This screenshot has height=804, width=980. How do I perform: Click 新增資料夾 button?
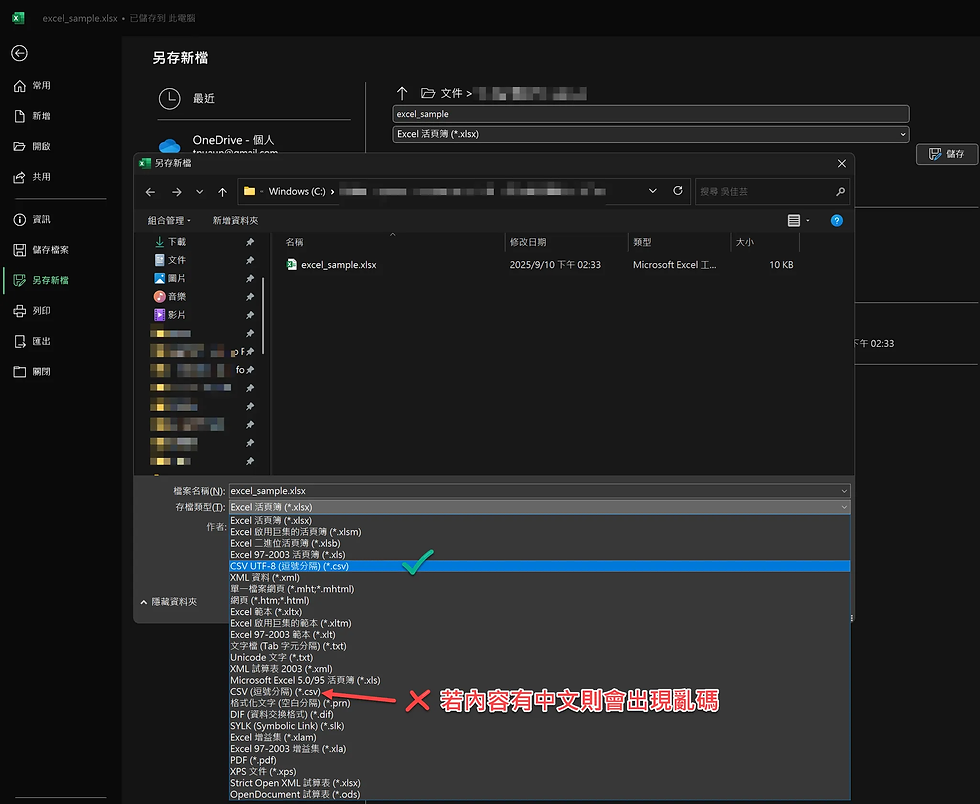(235, 220)
